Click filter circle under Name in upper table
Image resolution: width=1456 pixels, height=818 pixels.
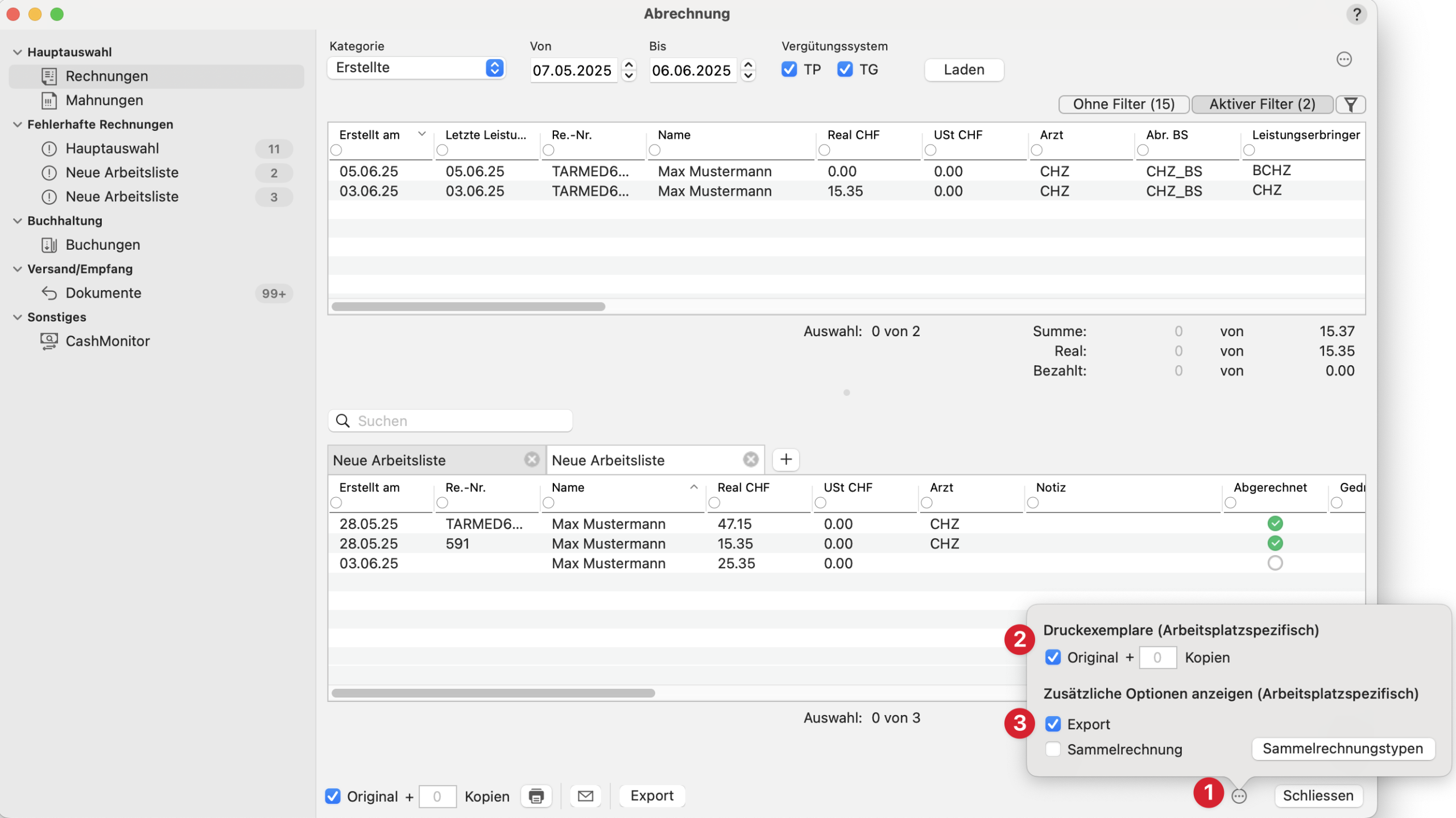[x=655, y=150]
